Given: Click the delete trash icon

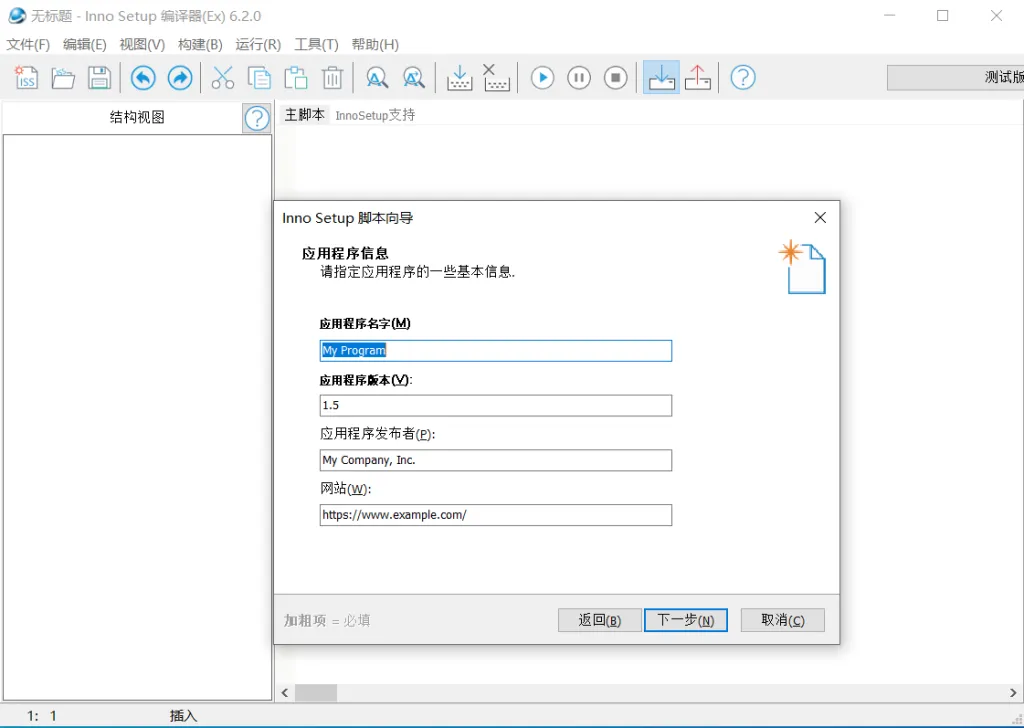Looking at the screenshot, I should pyautogui.click(x=332, y=78).
